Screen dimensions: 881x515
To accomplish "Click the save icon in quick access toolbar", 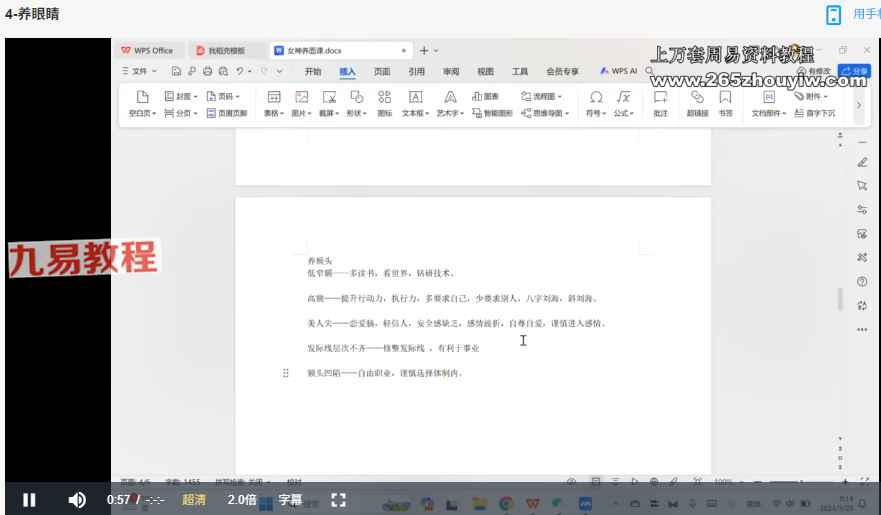I will (176, 71).
